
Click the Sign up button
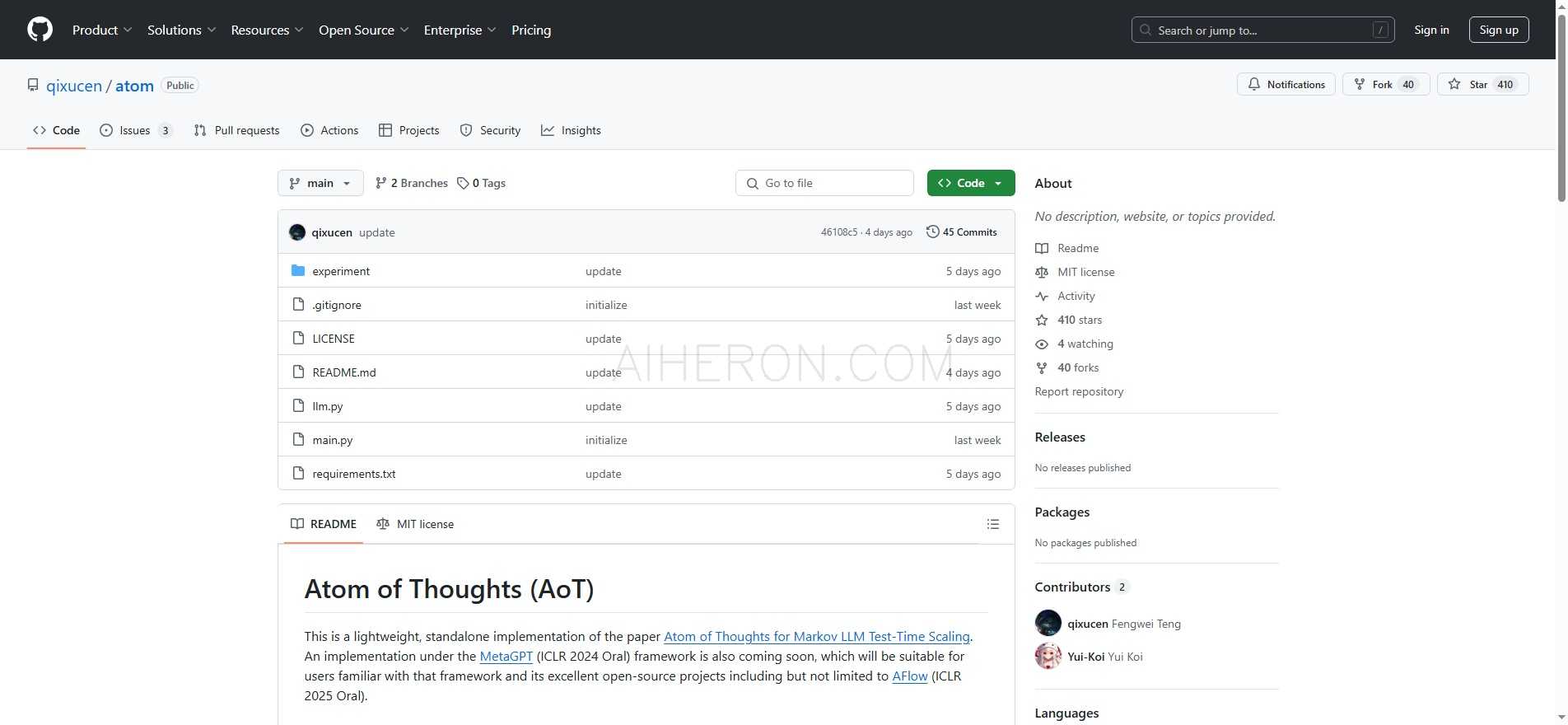[1499, 30]
